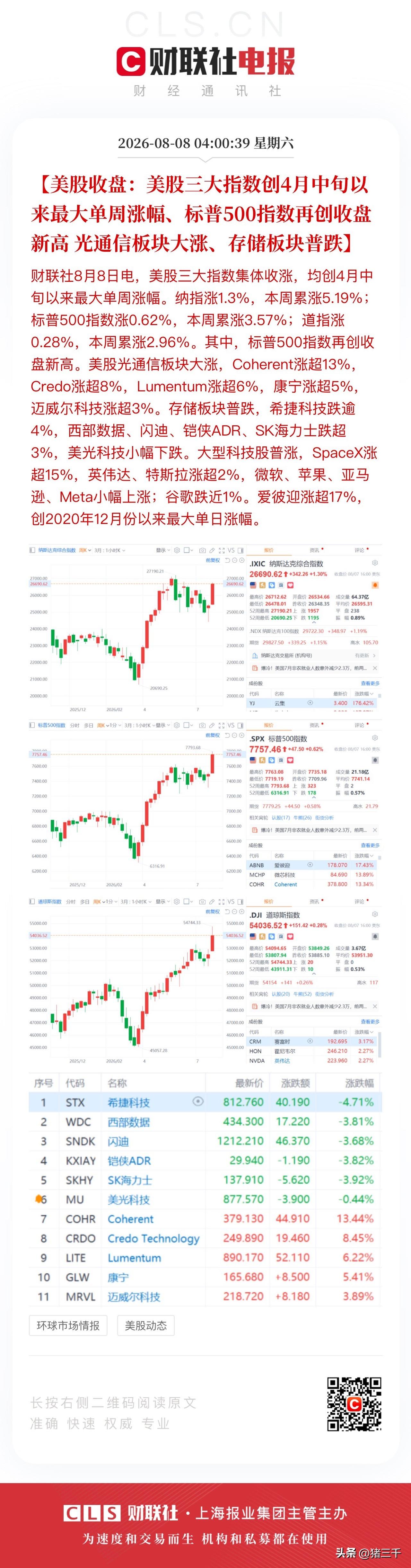Click screenshot camera icon in Nasdaq chart toolbar
This screenshot has width=411, height=1568.
point(203,550)
